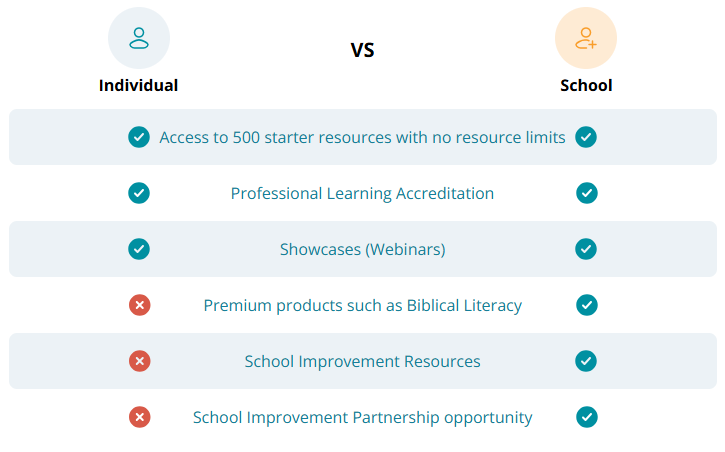The image size is (725, 452).
Task: Click Individual checkmark for 500 starter resources
Action: 139,137
